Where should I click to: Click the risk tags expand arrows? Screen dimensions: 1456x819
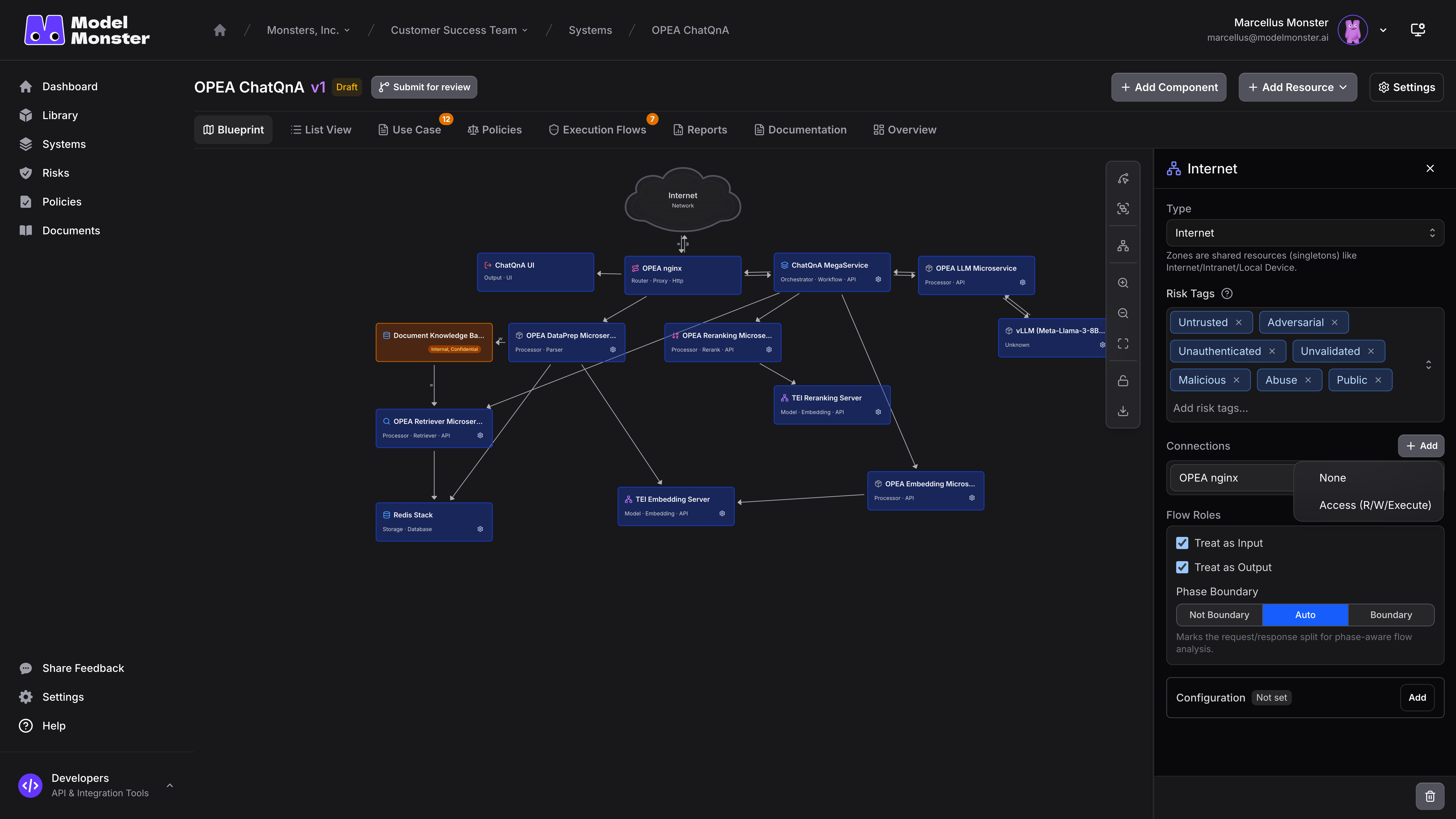coord(1428,365)
